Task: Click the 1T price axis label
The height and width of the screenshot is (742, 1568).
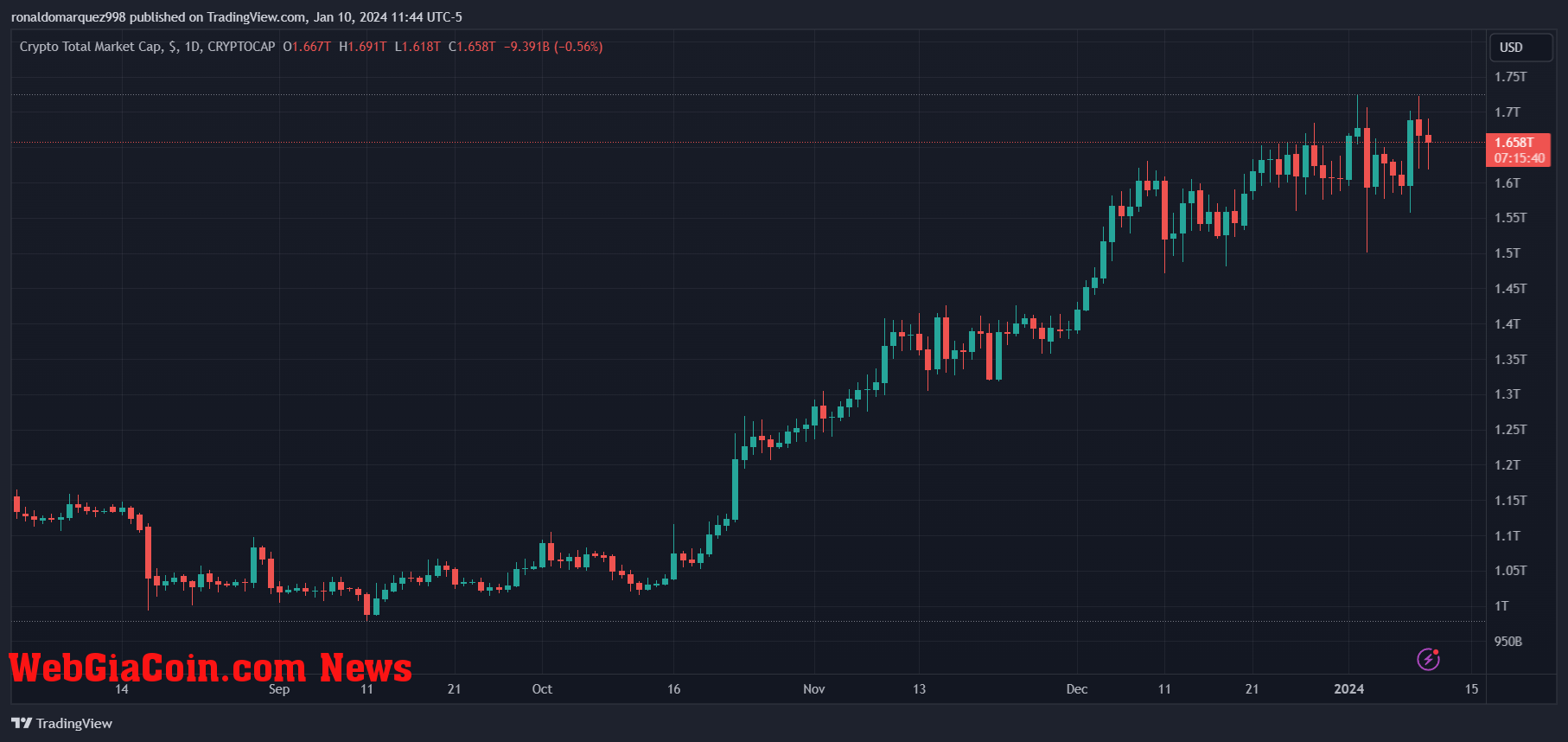Action: coord(1502,606)
